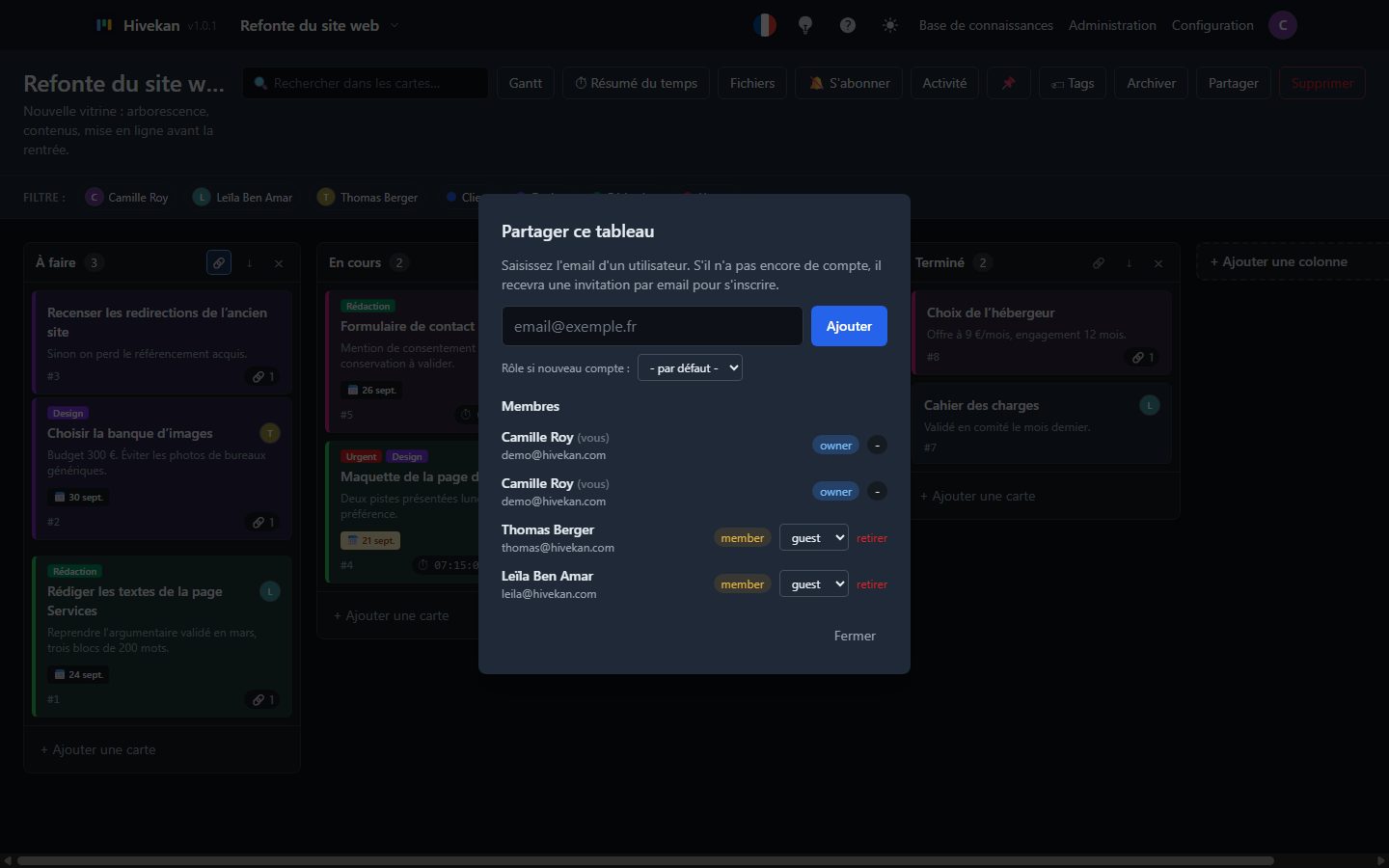Toggle the Camille Roy filter chip

click(x=127, y=197)
